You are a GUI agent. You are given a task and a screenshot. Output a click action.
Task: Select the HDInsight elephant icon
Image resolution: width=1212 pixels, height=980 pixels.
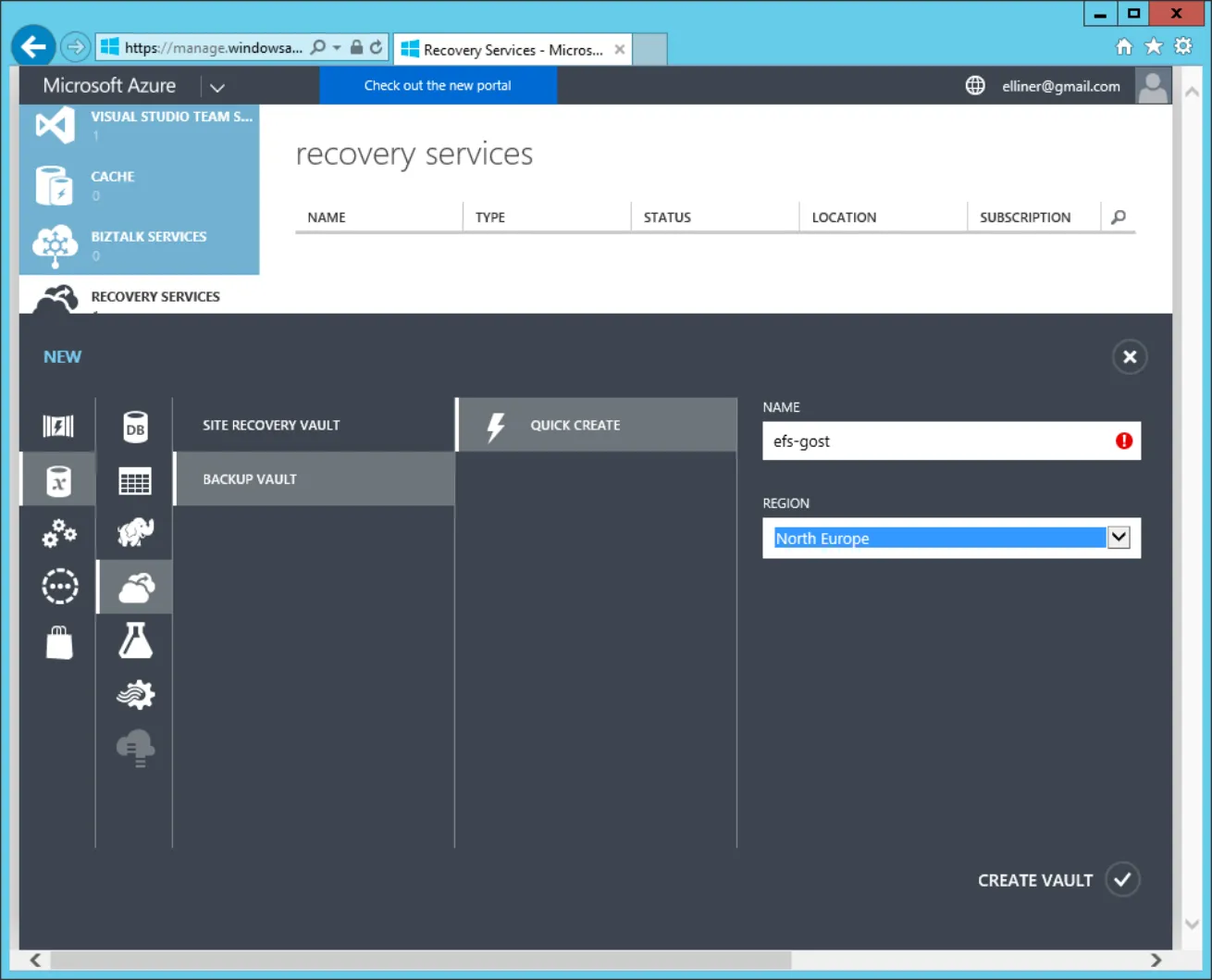click(x=135, y=532)
